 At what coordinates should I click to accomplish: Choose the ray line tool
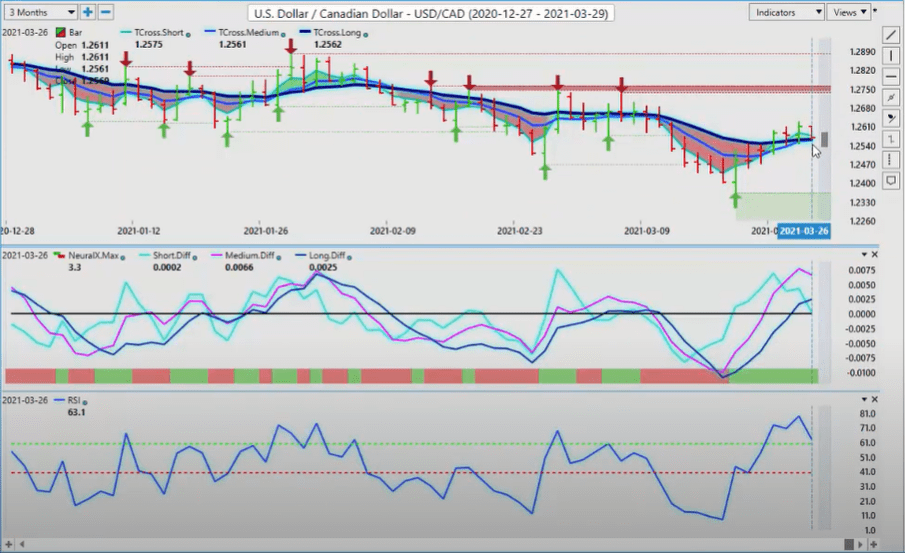[x=892, y=97]
